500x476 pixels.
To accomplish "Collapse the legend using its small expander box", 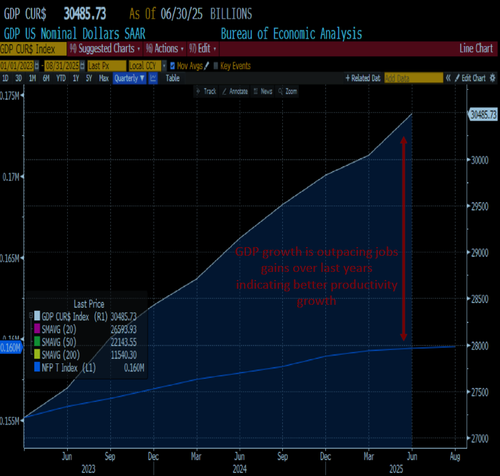I will coord(31,315).
